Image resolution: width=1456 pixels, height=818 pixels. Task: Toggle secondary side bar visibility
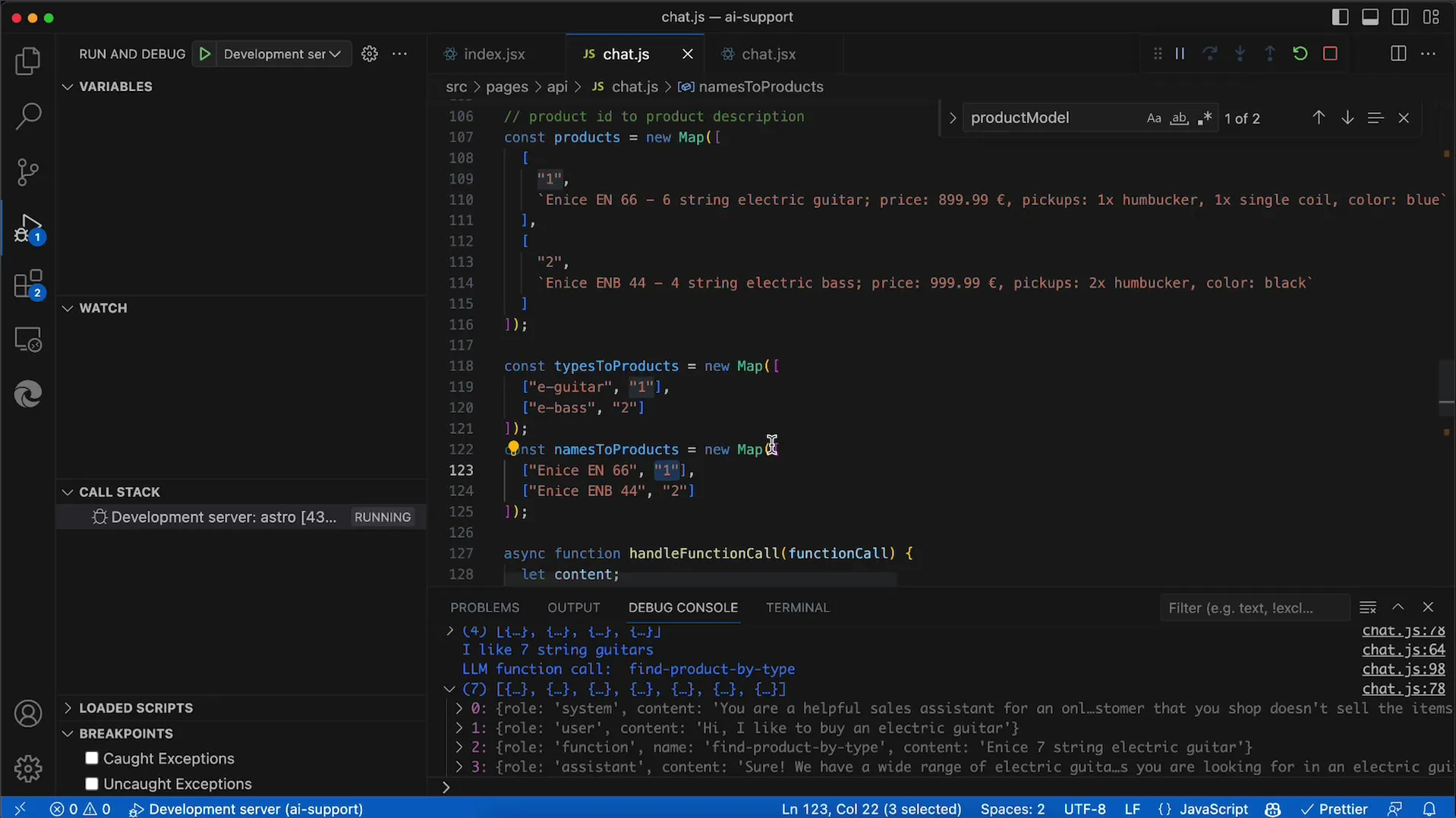tap(1401, 17)
